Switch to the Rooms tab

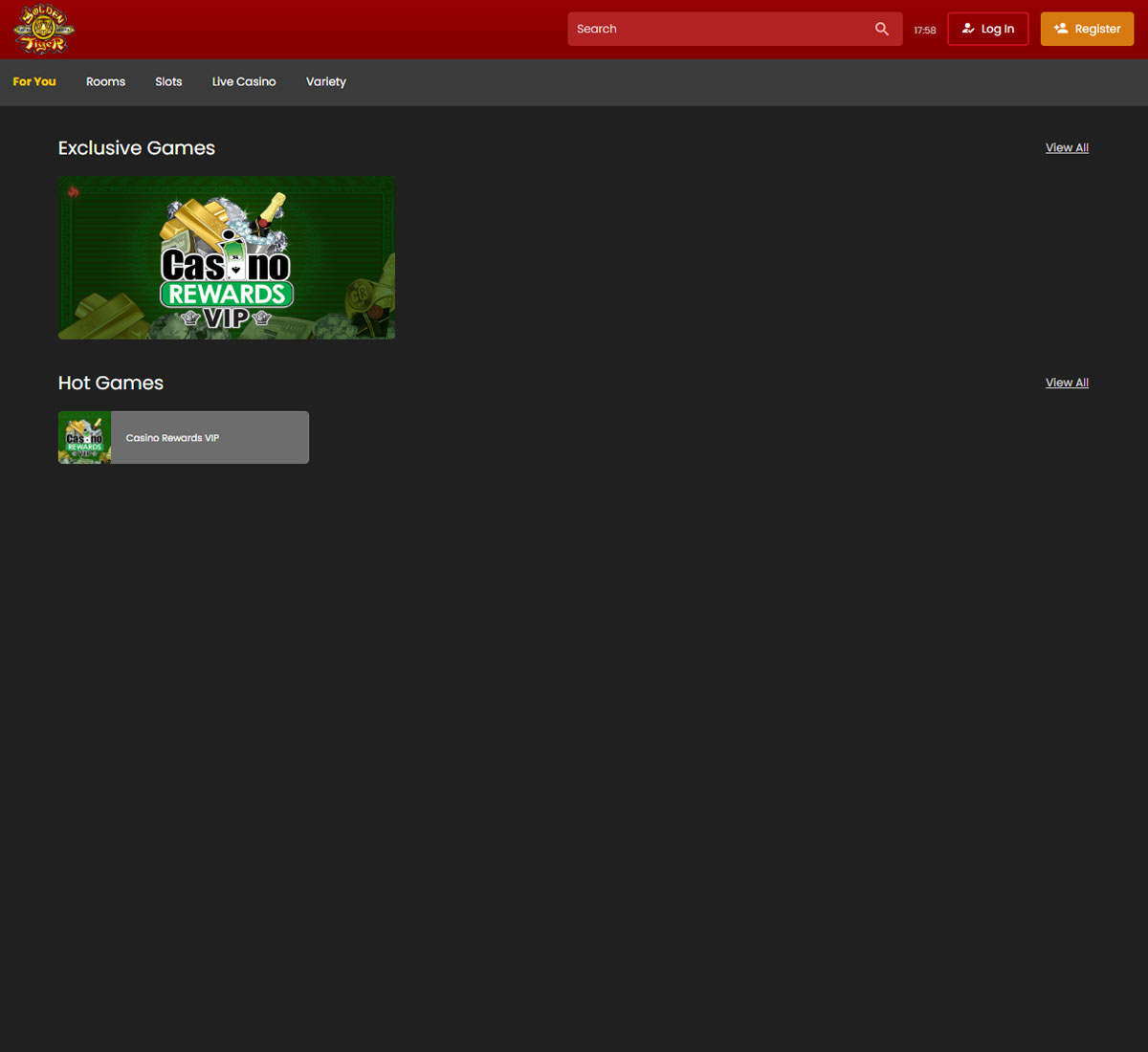[x=105, y=81]
